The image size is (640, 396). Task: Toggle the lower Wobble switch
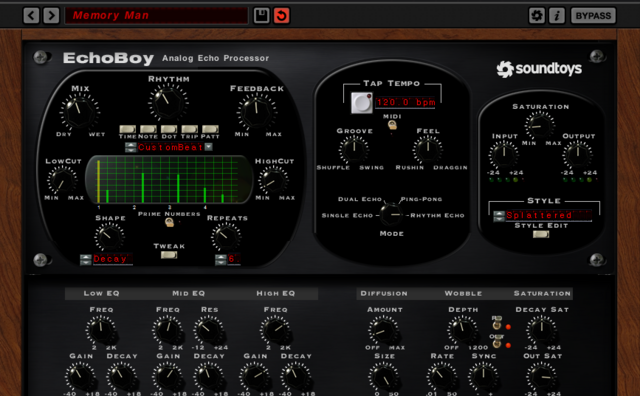coord(496,343)
